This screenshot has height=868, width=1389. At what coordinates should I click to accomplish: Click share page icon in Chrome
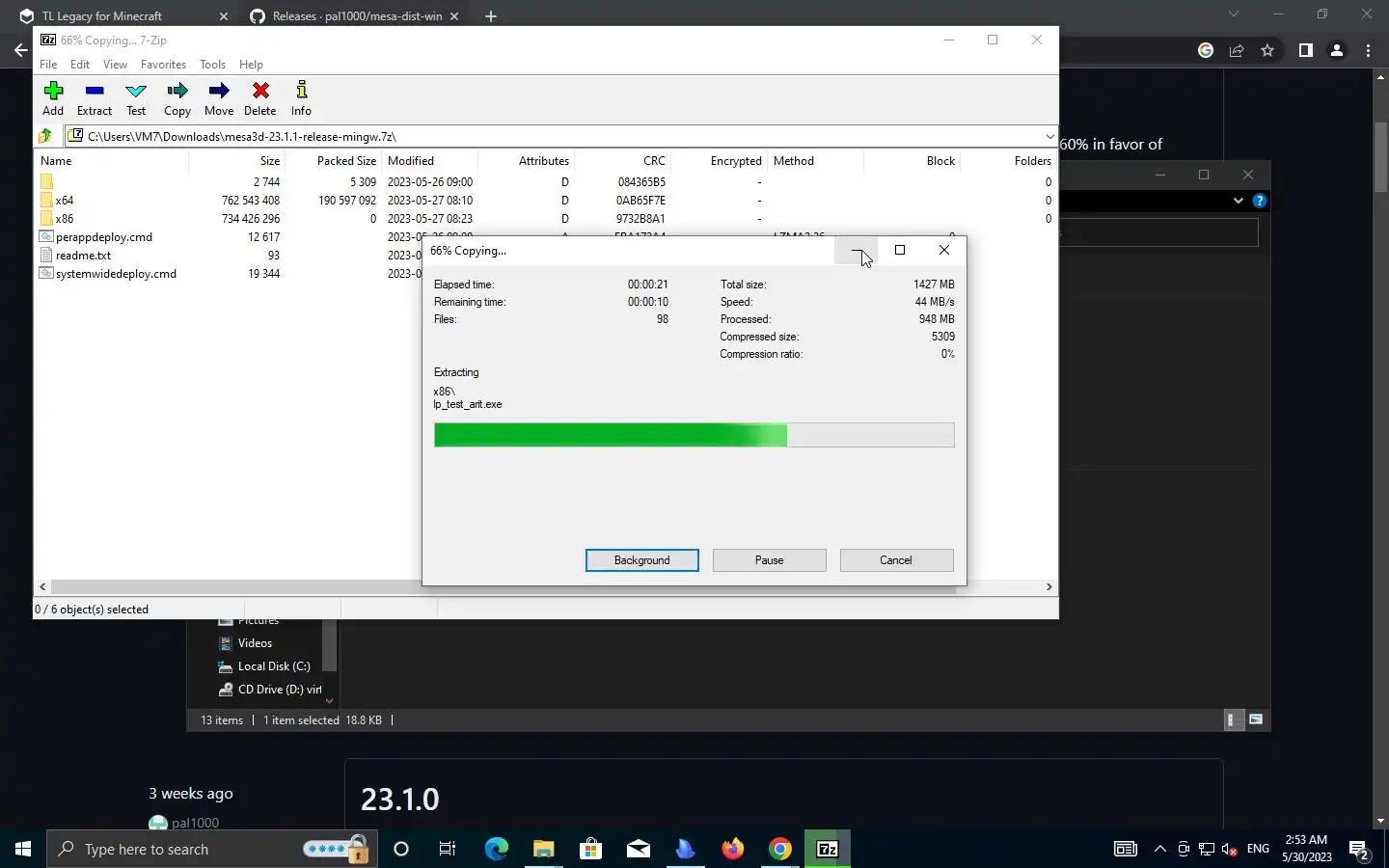[1237, 50]
